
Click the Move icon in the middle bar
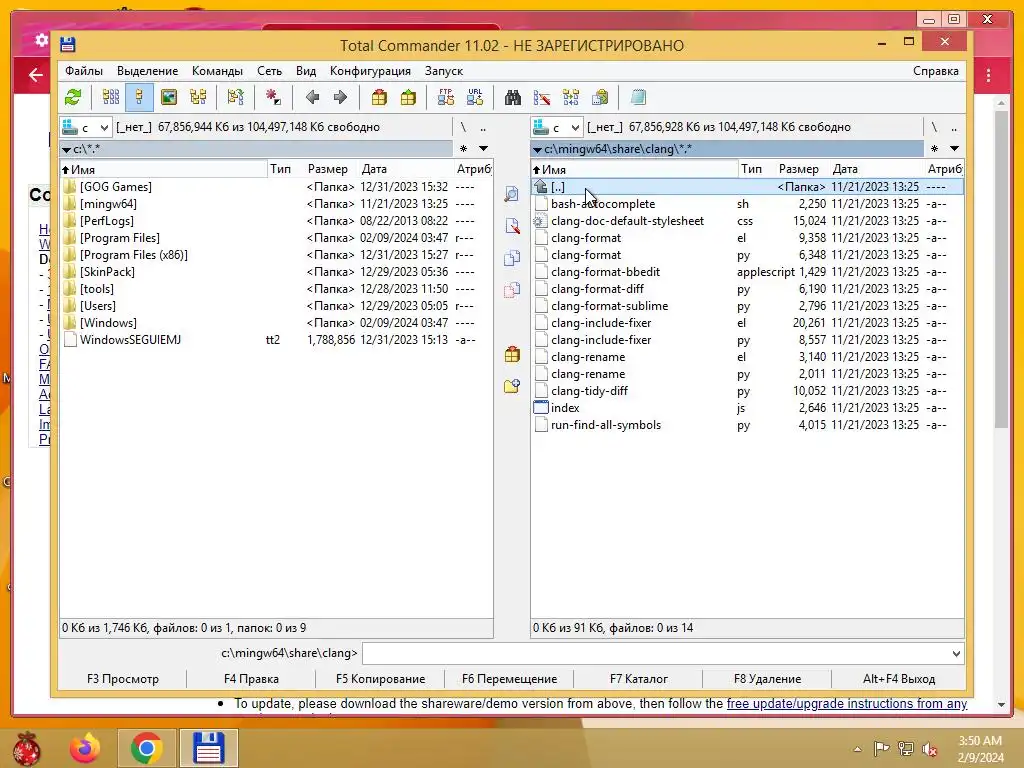[x=512, y=289]
